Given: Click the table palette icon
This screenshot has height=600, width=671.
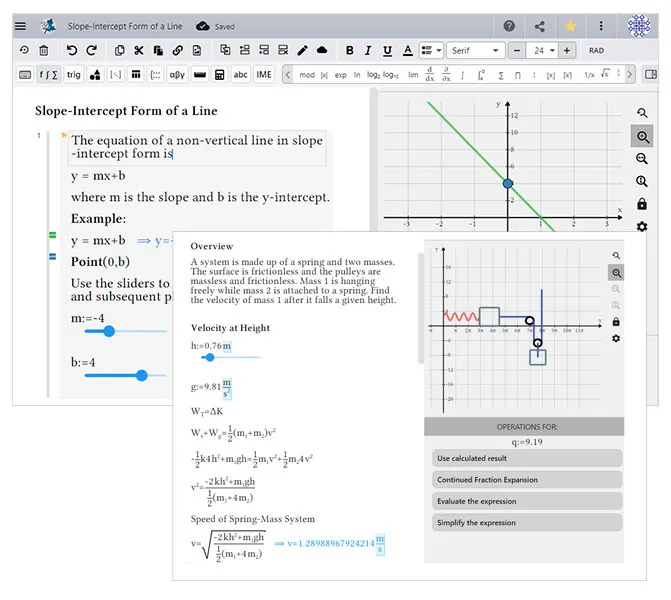Looking at the screenshot, I should point(136,75).
